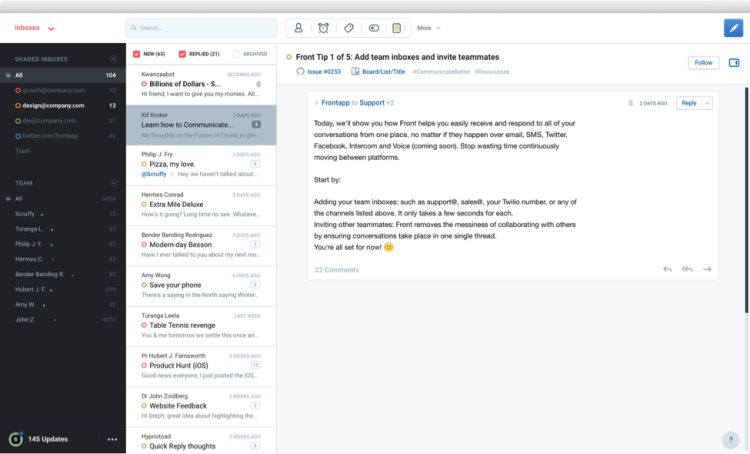Add a teammate with the Team plus icon

pos(114,183)
